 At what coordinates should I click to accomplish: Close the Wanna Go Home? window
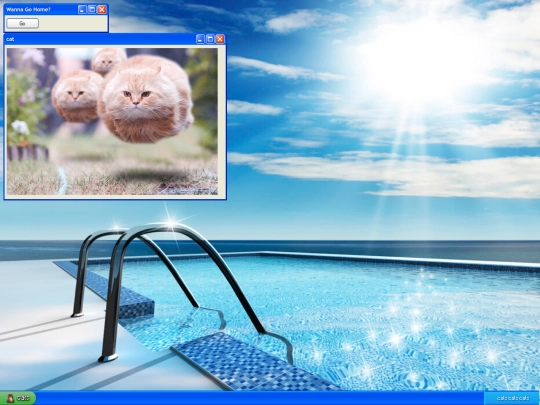click(102, 10)
